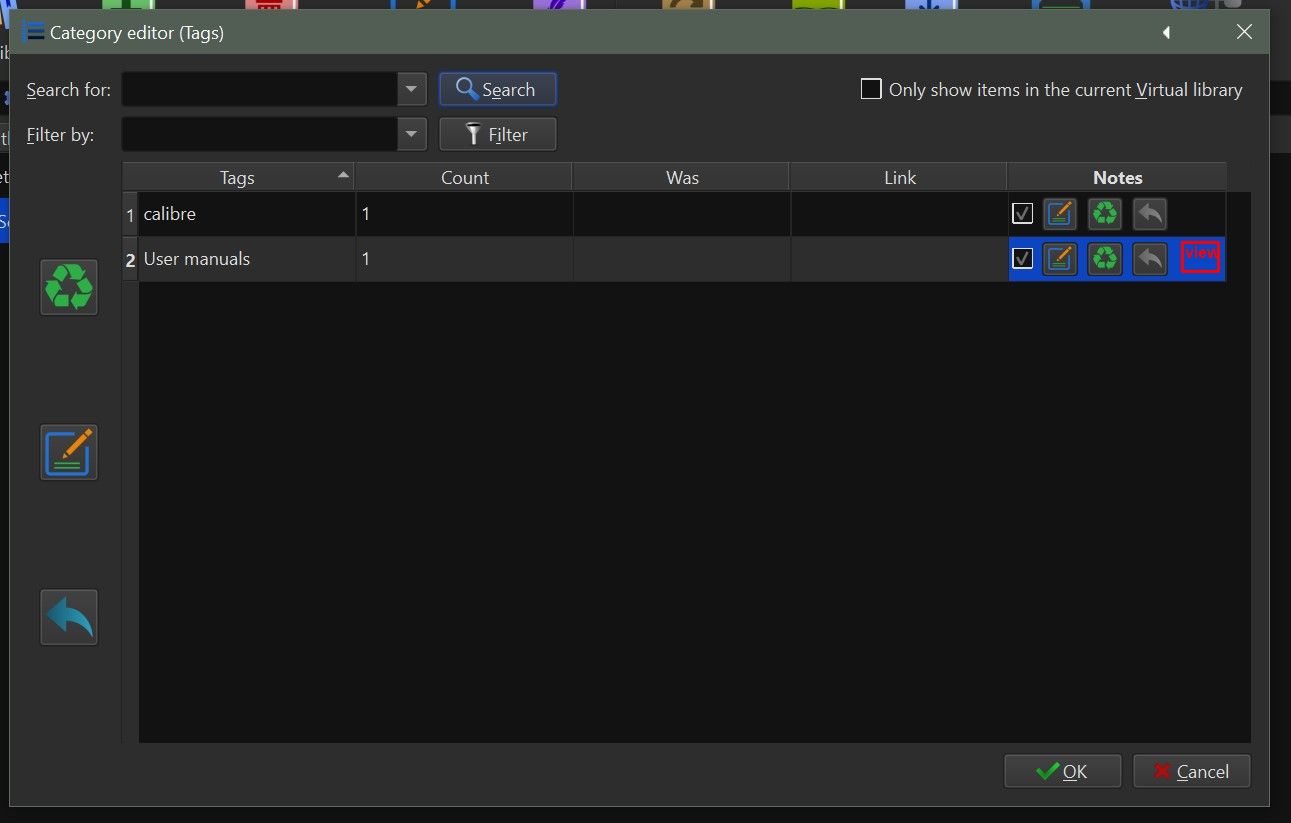Delete the note in the User manuals row
1291x823 pixels.
1105,259
